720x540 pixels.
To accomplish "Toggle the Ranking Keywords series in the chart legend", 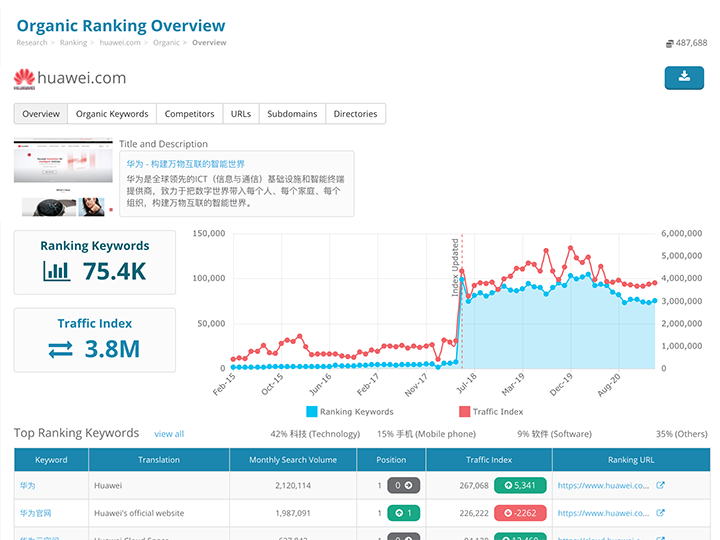I will pyautogui.click(x=349, y=412).
